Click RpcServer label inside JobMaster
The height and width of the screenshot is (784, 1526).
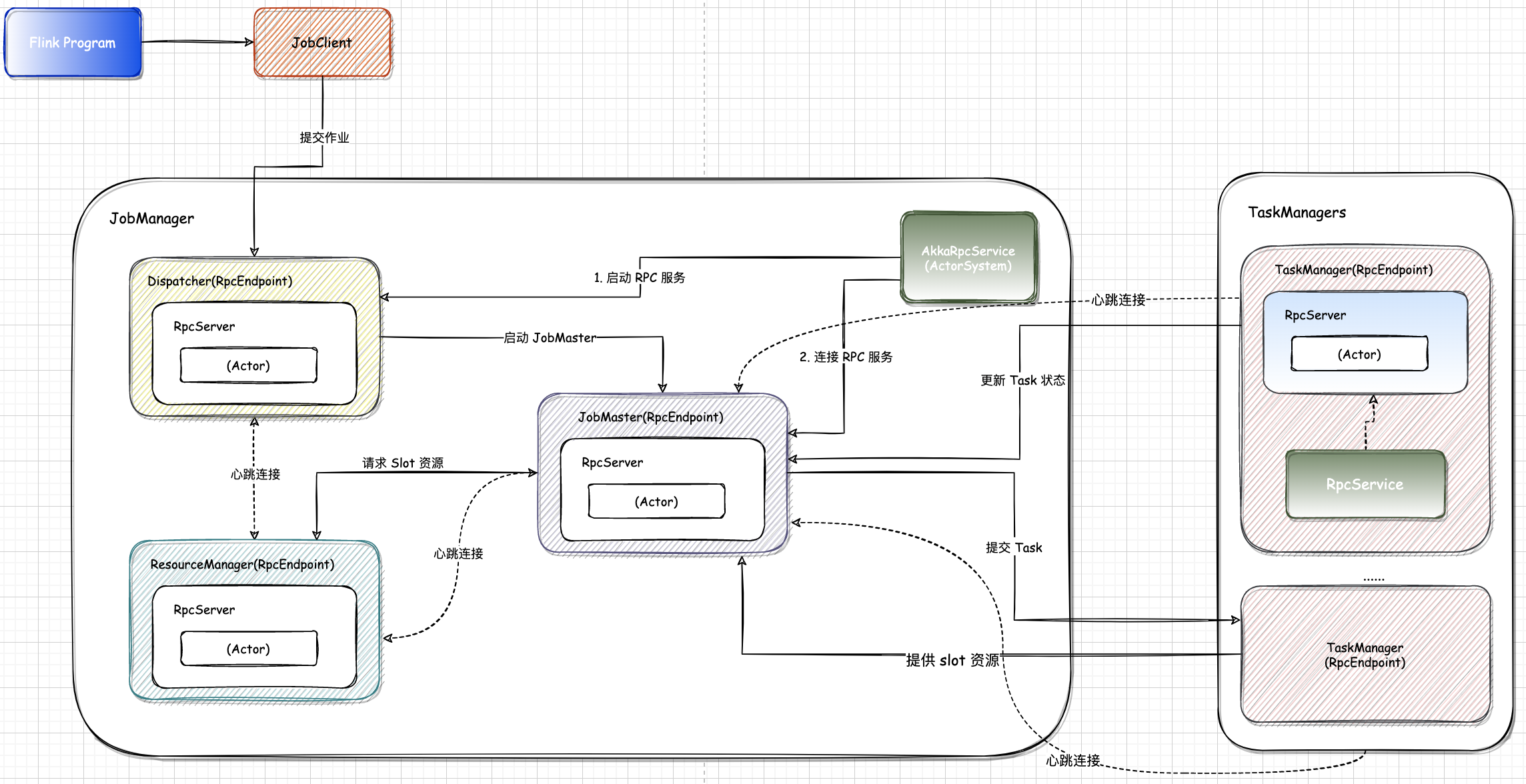click(x=612, y=463)
